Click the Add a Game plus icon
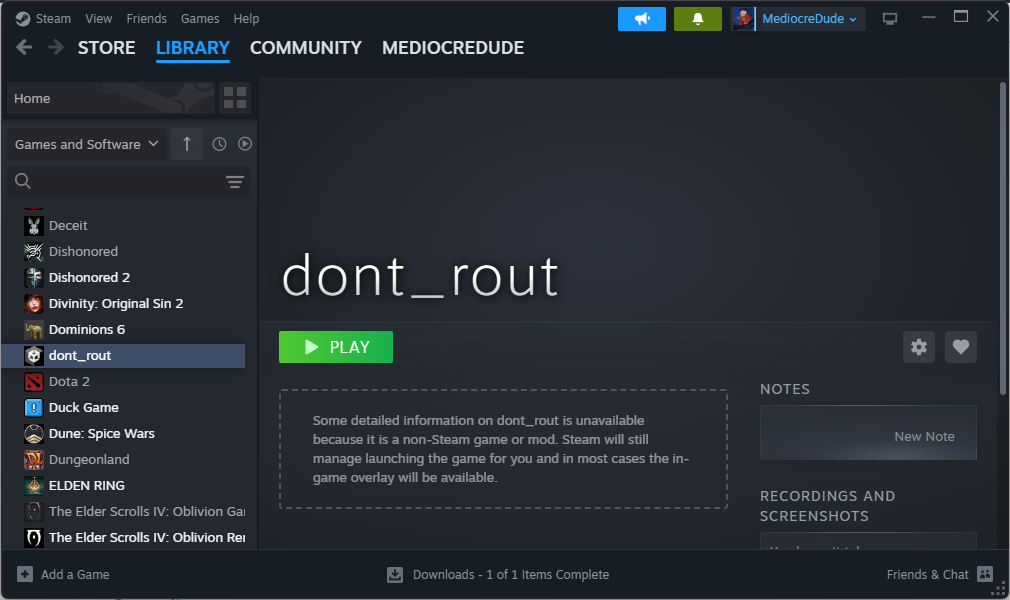The width and height of the screenshot is (1010, 600). pyautogui.click(x=24, y=574)
